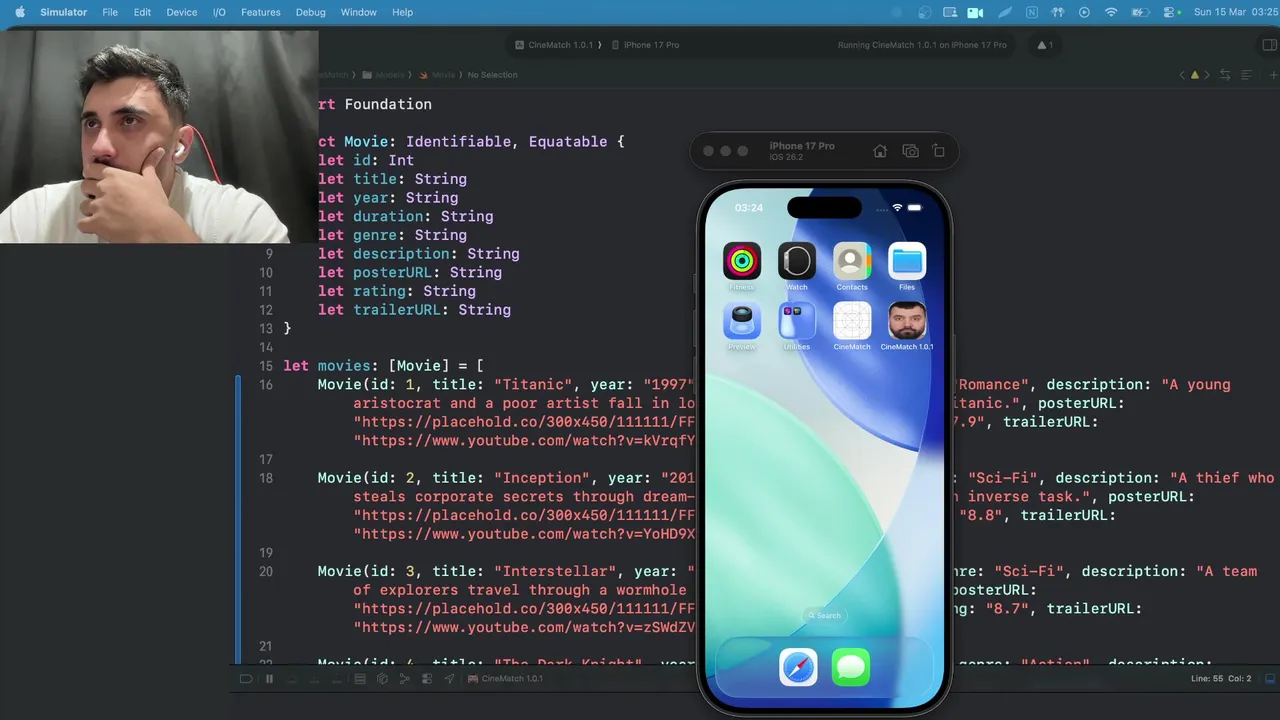Hide the debug area with the left icon
Screen dimensions: 1280x720
point(245,679)
